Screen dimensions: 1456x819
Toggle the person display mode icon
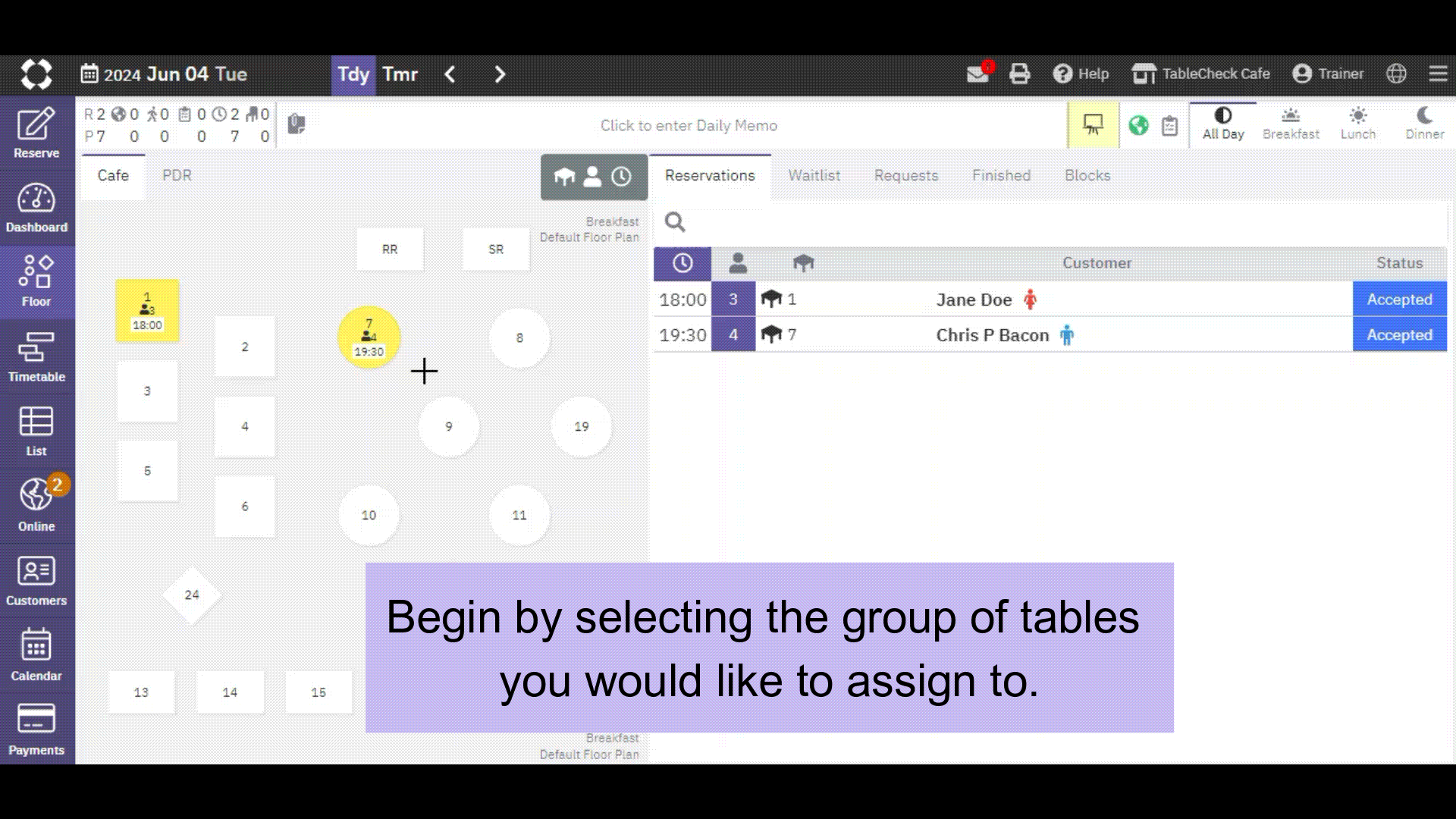(592, 177)
